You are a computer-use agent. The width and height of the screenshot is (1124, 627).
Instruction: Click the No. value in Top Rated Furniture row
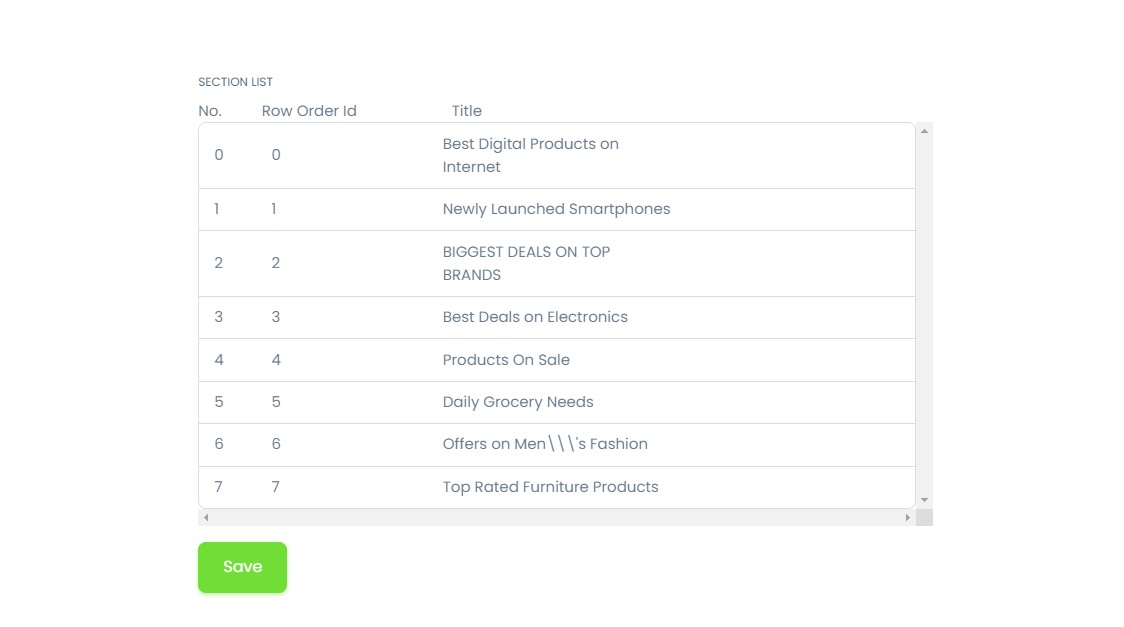219,487
